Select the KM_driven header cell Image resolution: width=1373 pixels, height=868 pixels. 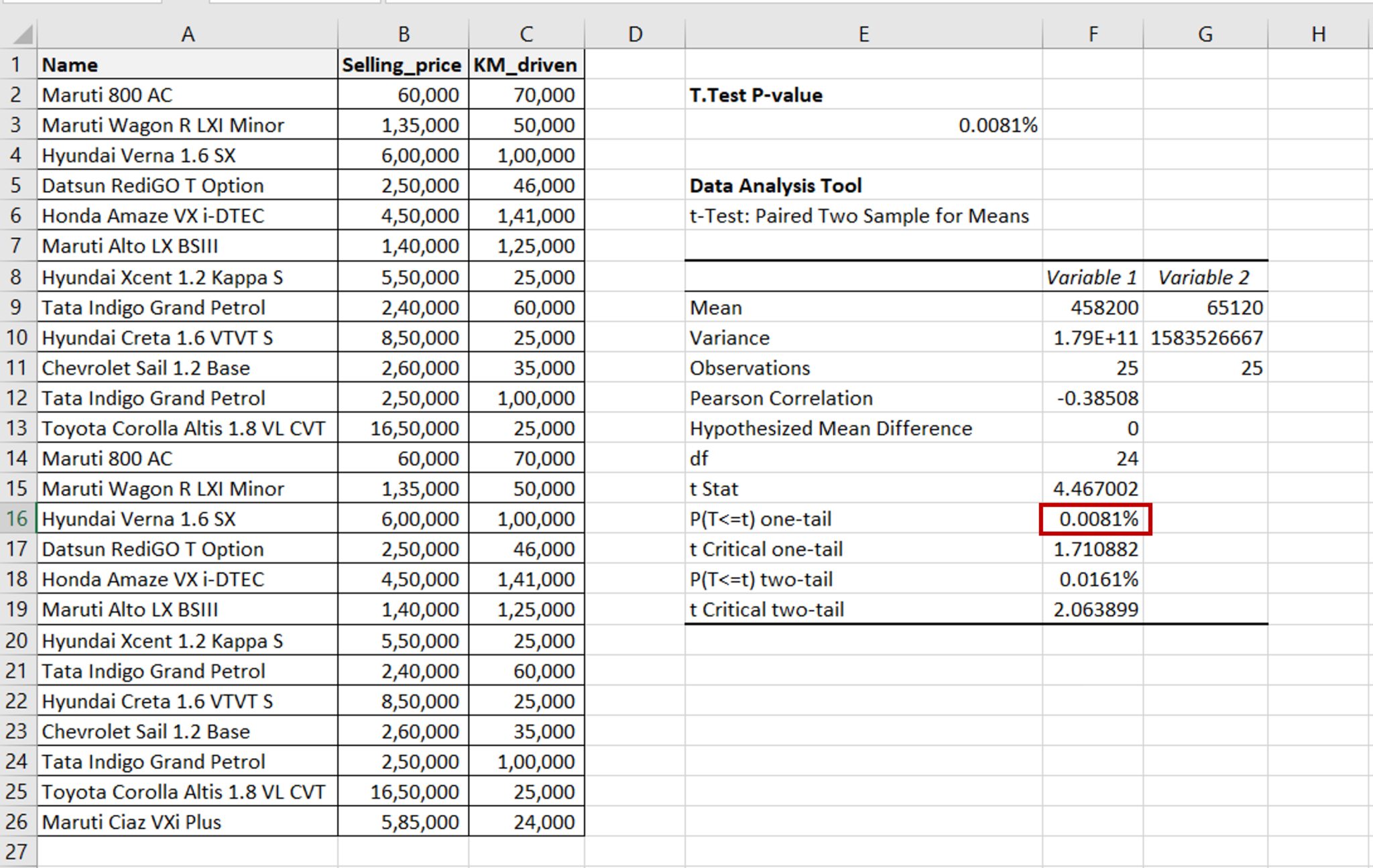526,64
